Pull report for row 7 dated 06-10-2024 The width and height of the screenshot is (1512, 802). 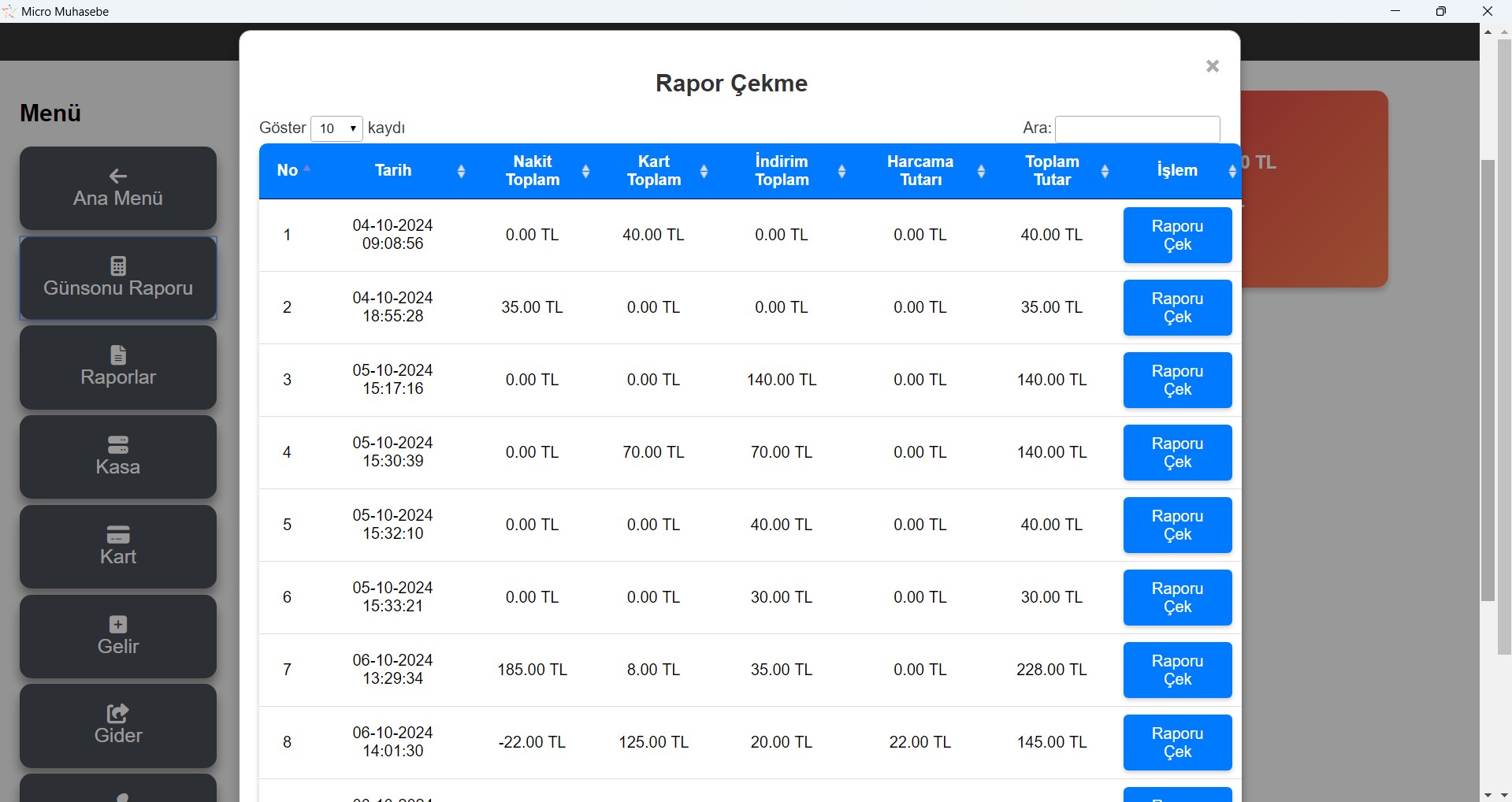tap(1177, 670)
